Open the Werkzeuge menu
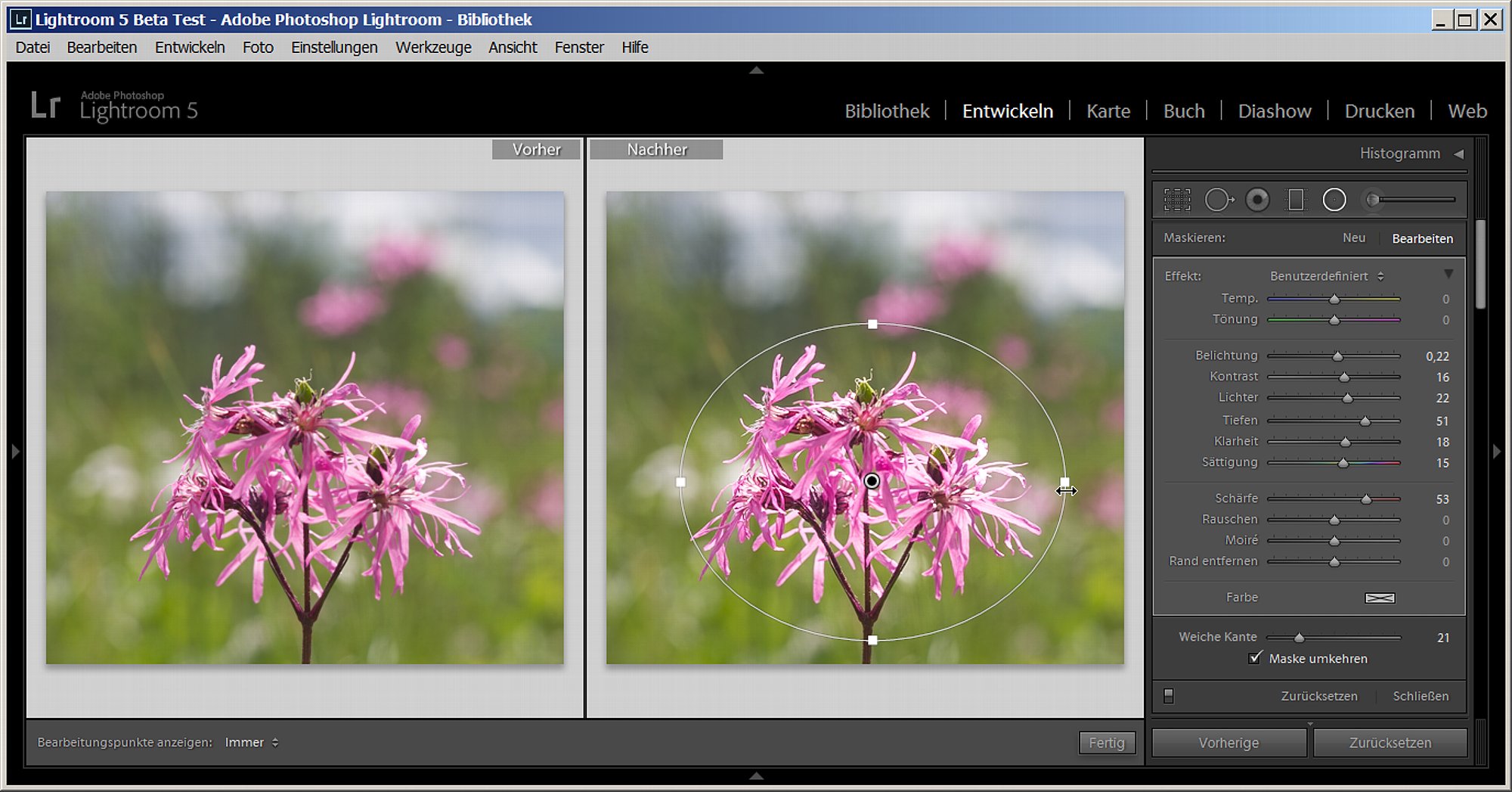This screenshot has width=1512, height=792. click(x=433, y=47)
